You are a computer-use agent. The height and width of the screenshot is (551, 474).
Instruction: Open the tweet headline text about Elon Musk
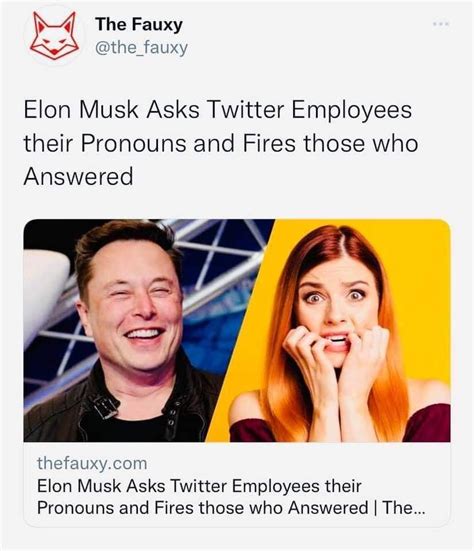click(x=221, y=143)
